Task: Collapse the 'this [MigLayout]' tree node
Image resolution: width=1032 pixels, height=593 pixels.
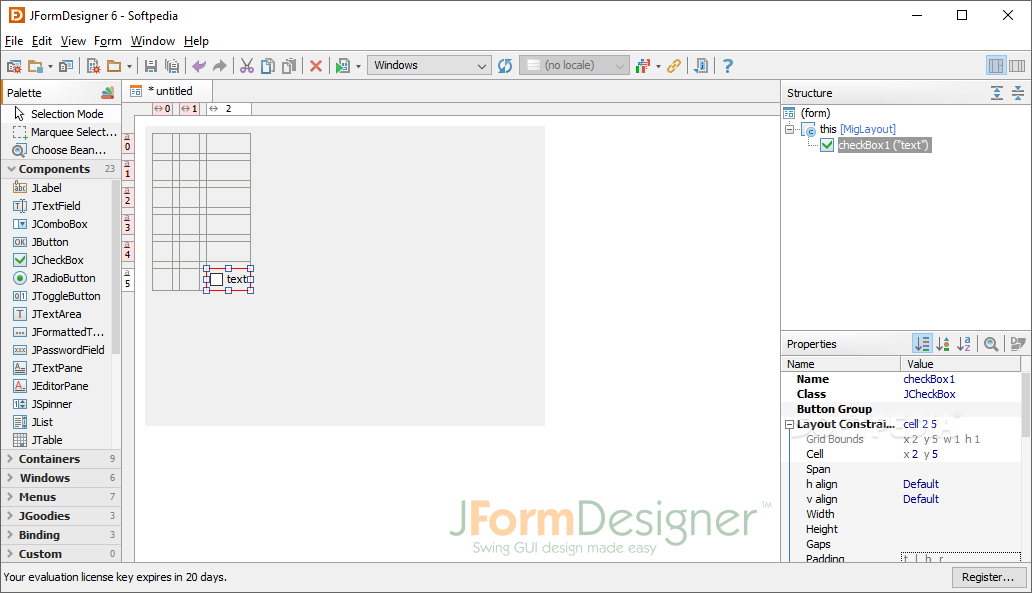Action: pyautogui.click(x=790, y=129)
